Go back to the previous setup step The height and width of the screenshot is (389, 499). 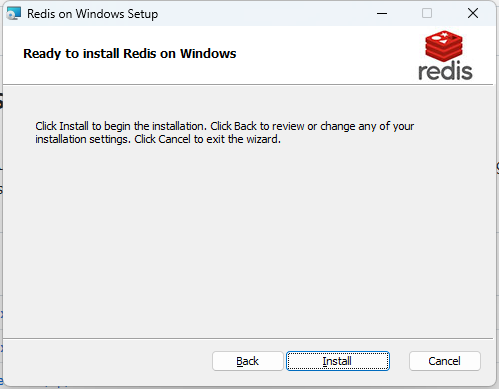(x=248, y=361)
